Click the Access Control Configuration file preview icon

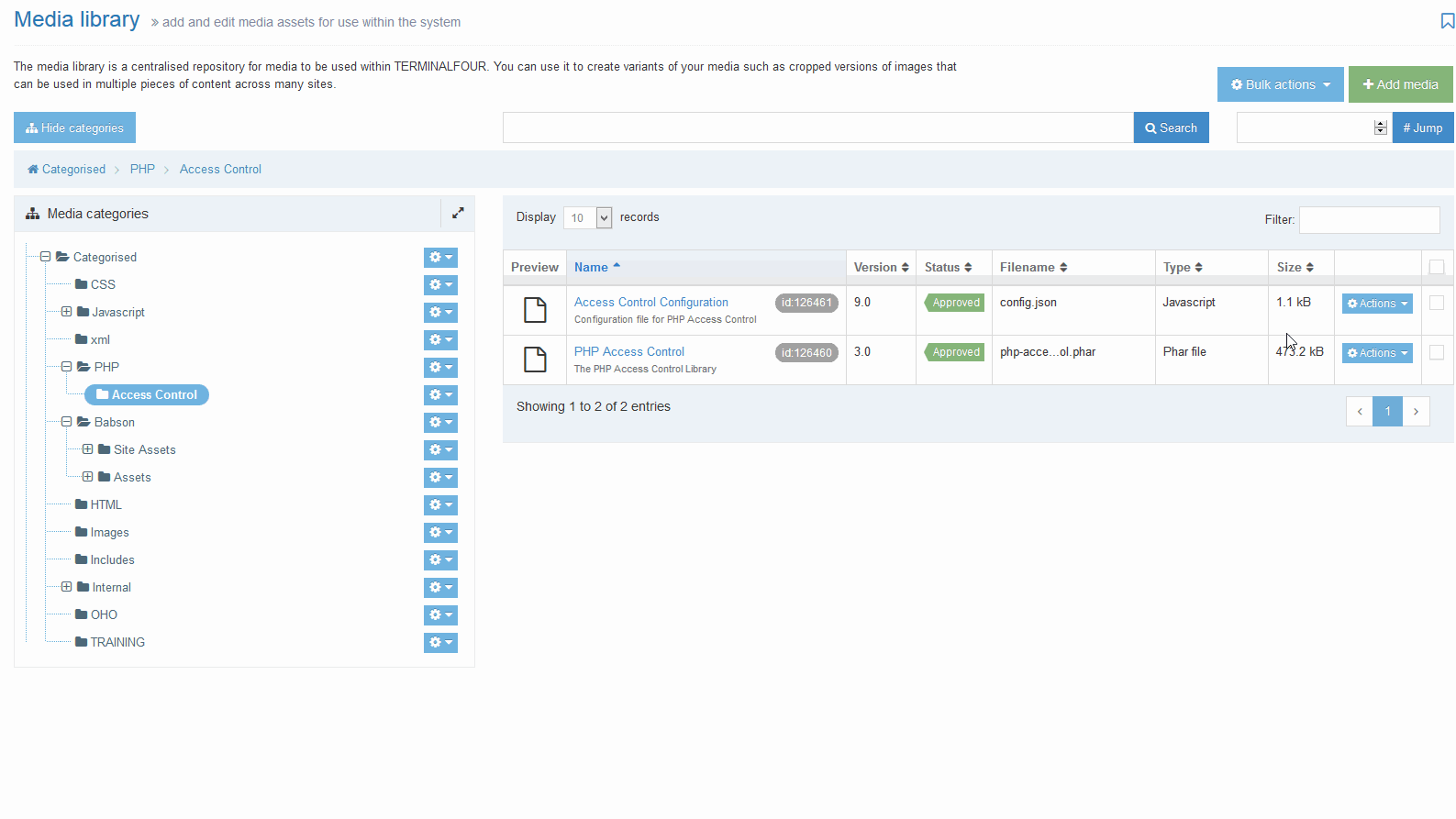point(535,310)
